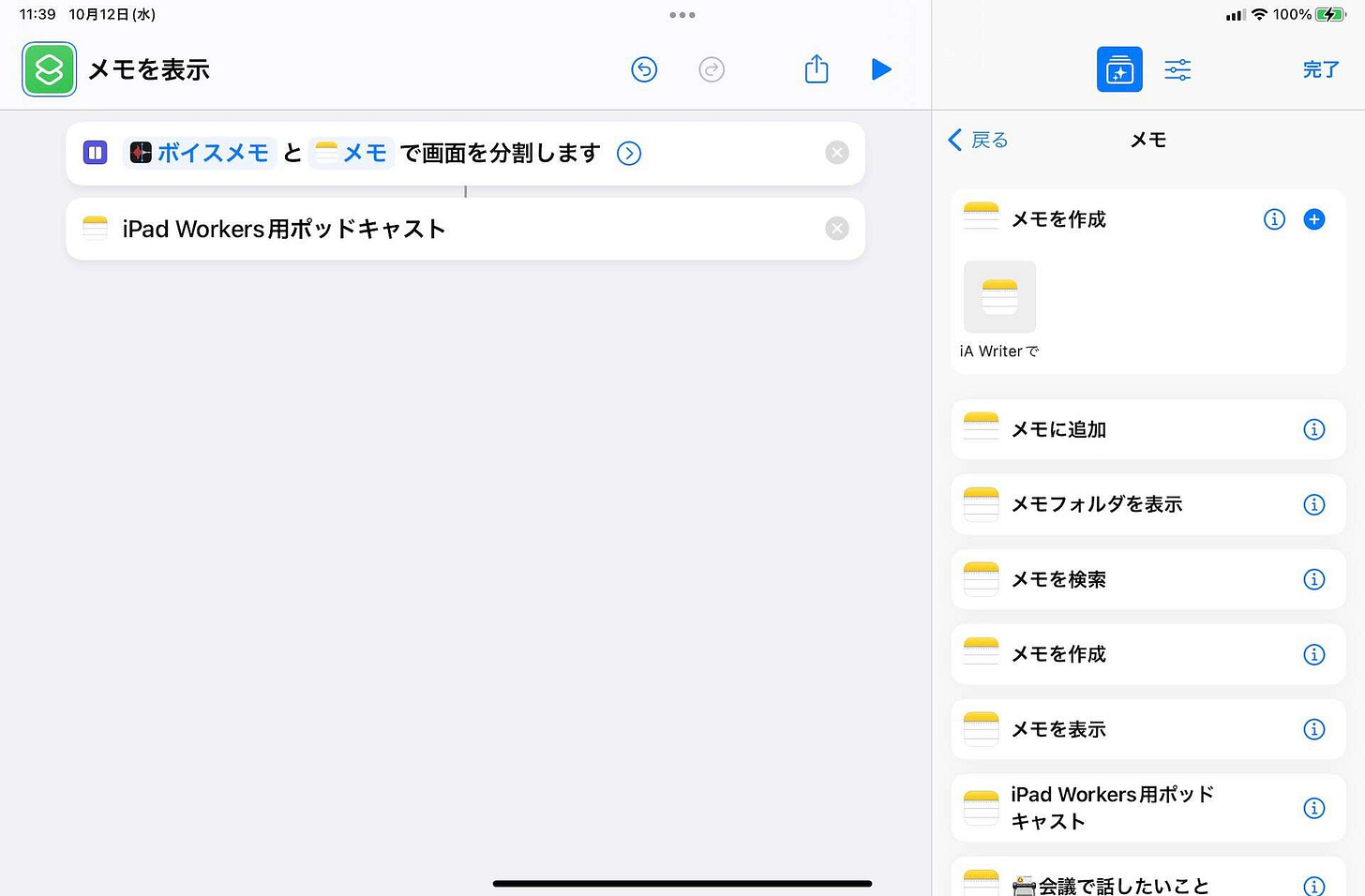The height and width of the screenshot is (896, 1365).
Task: Rename shortcut title メモを表示
Action: tap(148, 69)
